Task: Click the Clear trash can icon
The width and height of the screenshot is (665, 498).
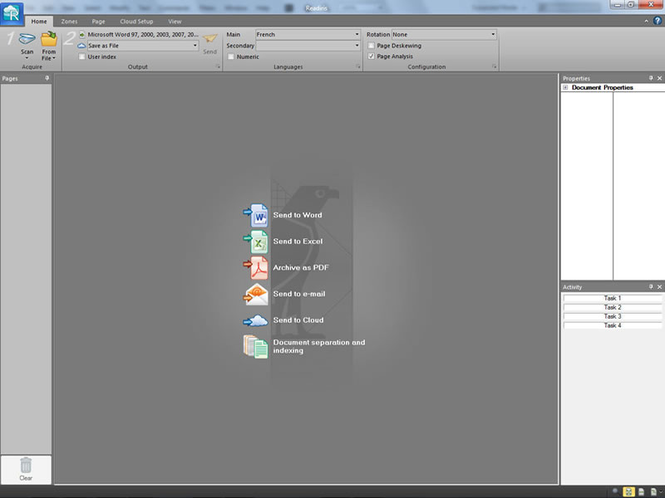Action: [x=26, y=465]
